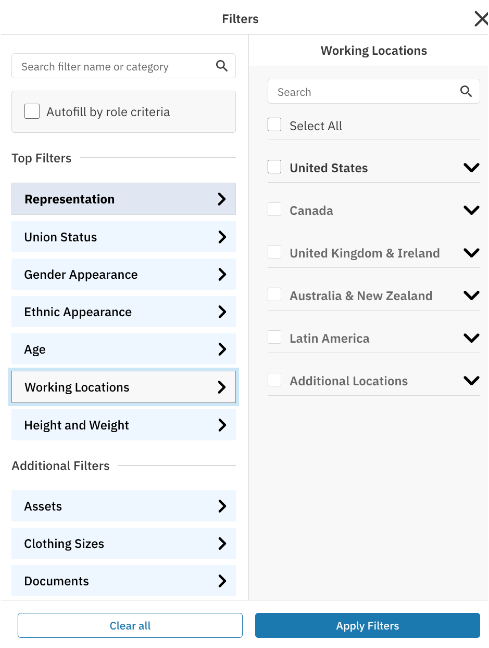Tick the Latin America checkbox
The height and width of the screenshot is (648, 489).
point(274,337)
